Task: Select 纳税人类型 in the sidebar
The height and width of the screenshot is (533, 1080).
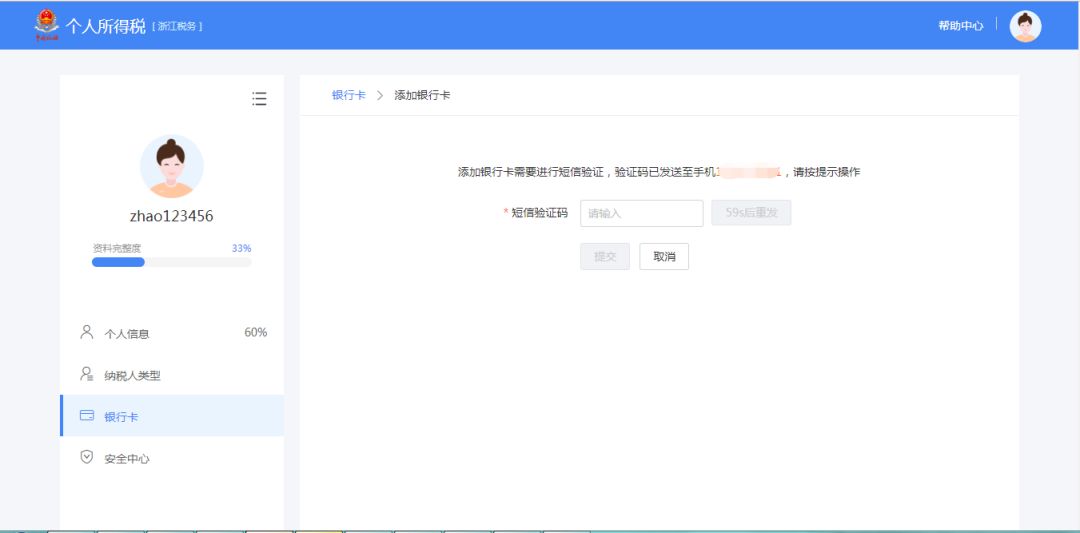Action: pyautogui.click(x=132, y=375)
